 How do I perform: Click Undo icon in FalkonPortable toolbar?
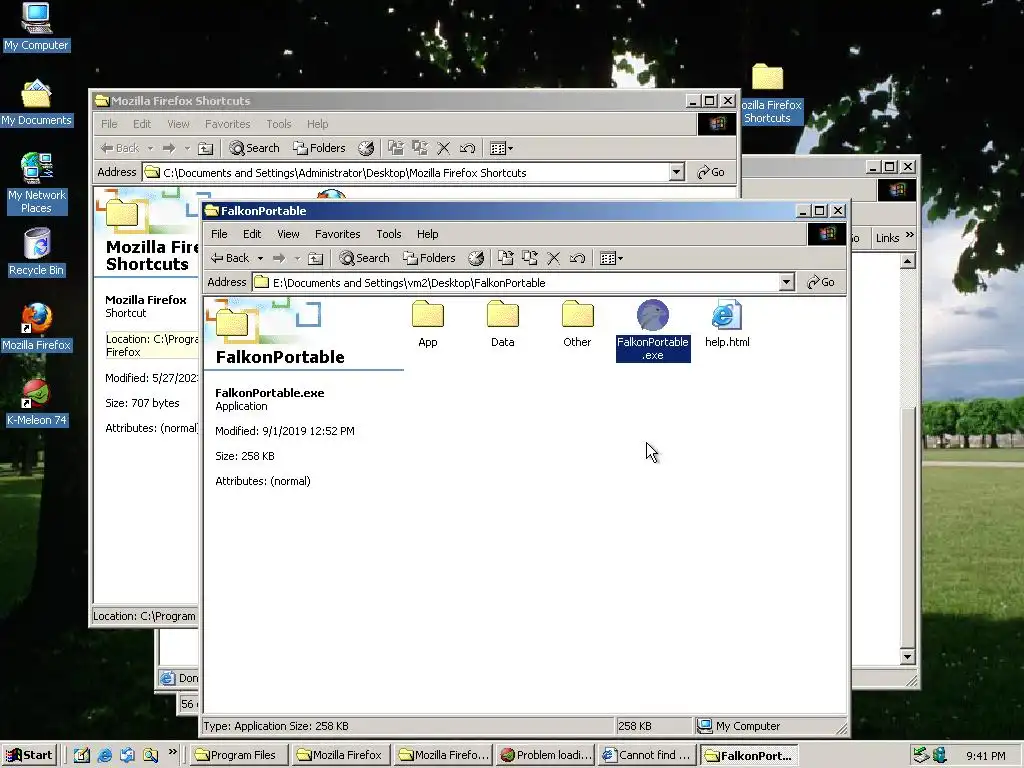pos(577,258)
